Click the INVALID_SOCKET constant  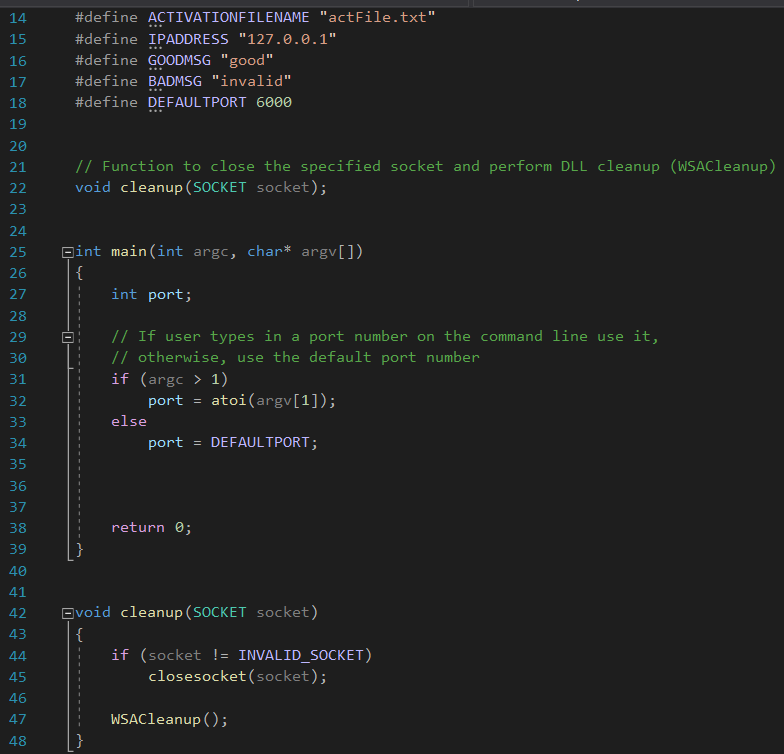pyautogui.click(x=300, y=656)
